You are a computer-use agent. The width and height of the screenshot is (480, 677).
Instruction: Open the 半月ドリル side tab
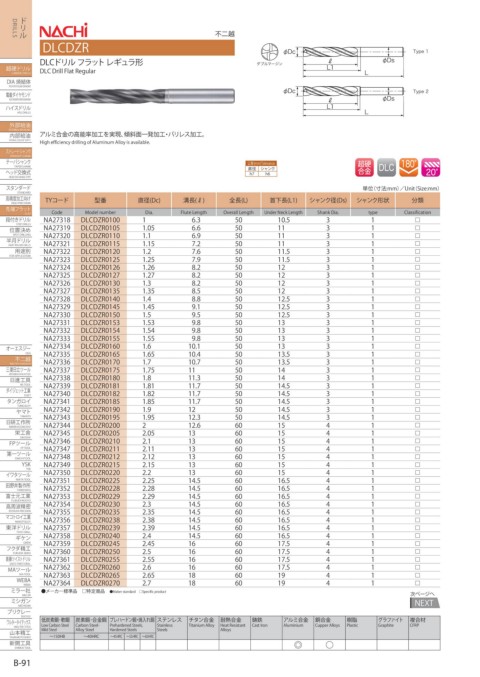click(16, 242)
